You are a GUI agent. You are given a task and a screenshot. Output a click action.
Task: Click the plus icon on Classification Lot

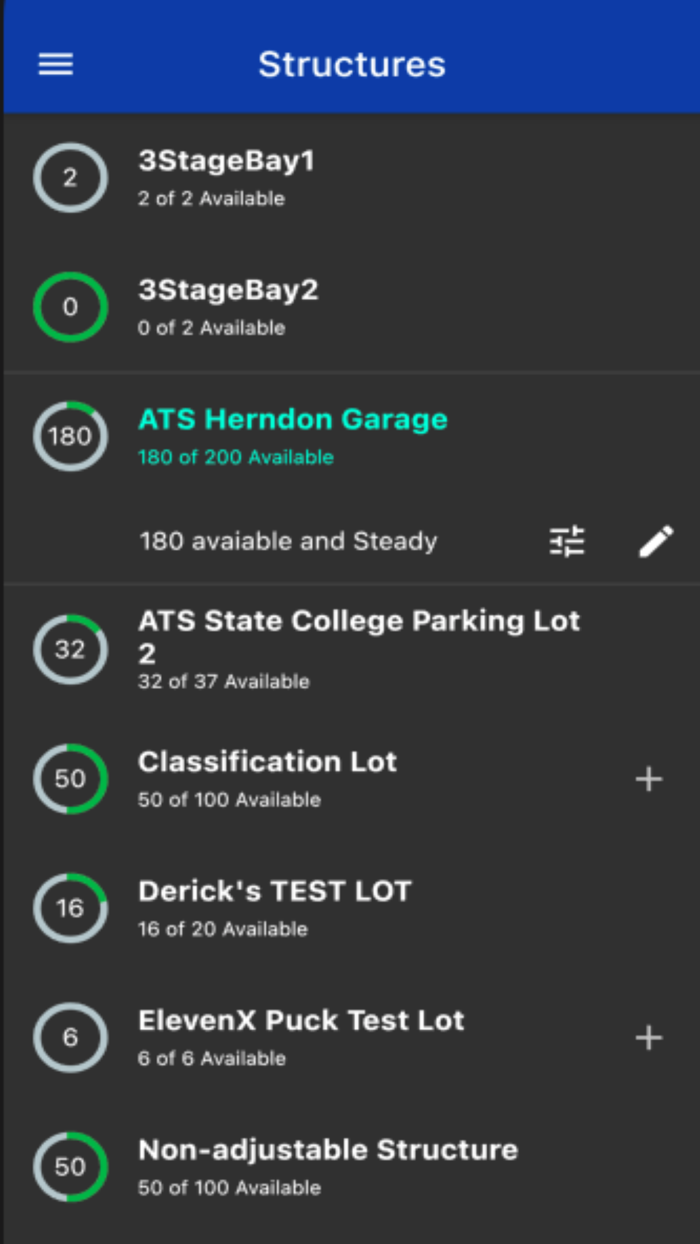(648, 778)
